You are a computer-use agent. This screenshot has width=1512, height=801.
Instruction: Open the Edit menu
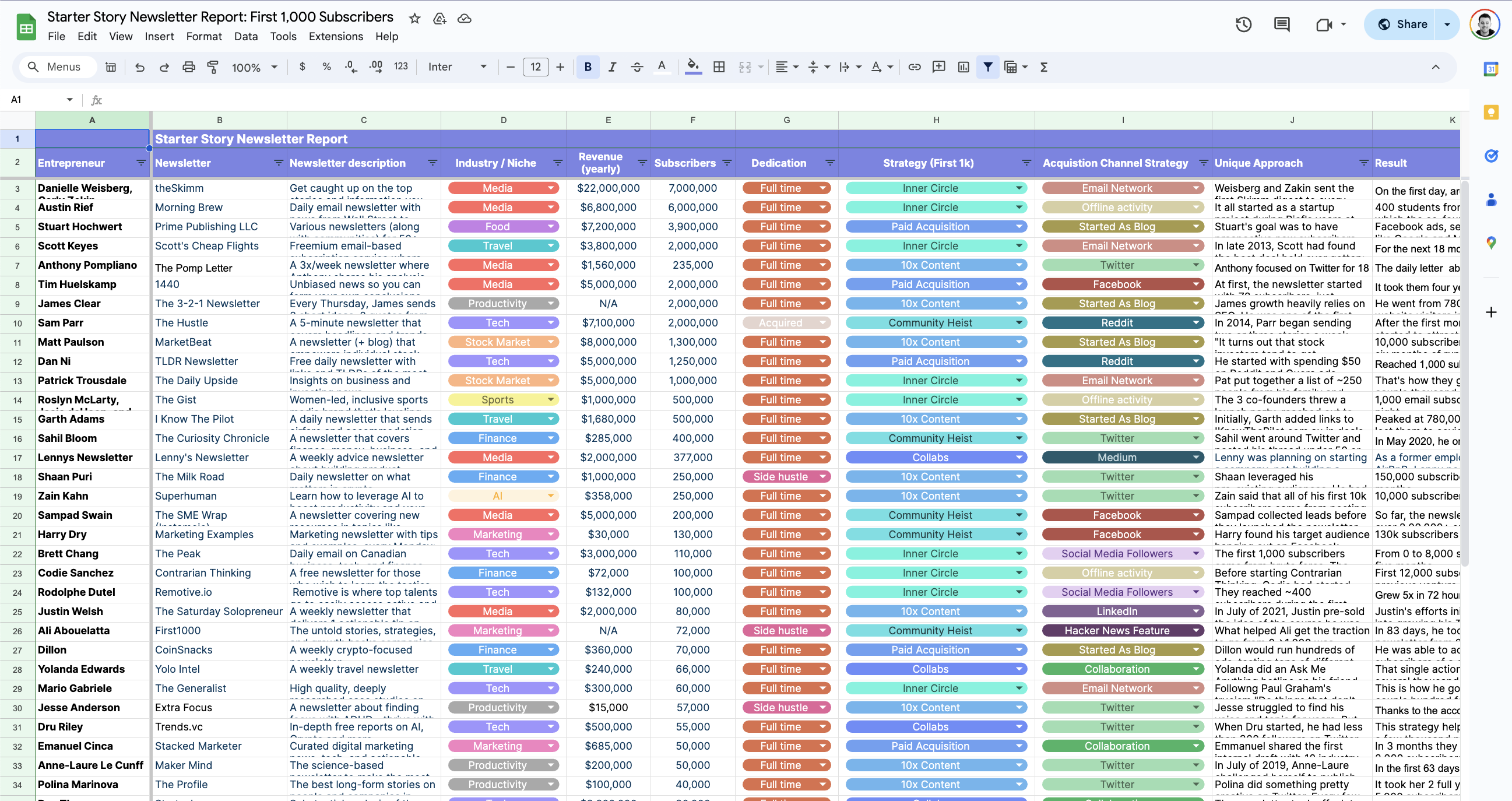87,36
